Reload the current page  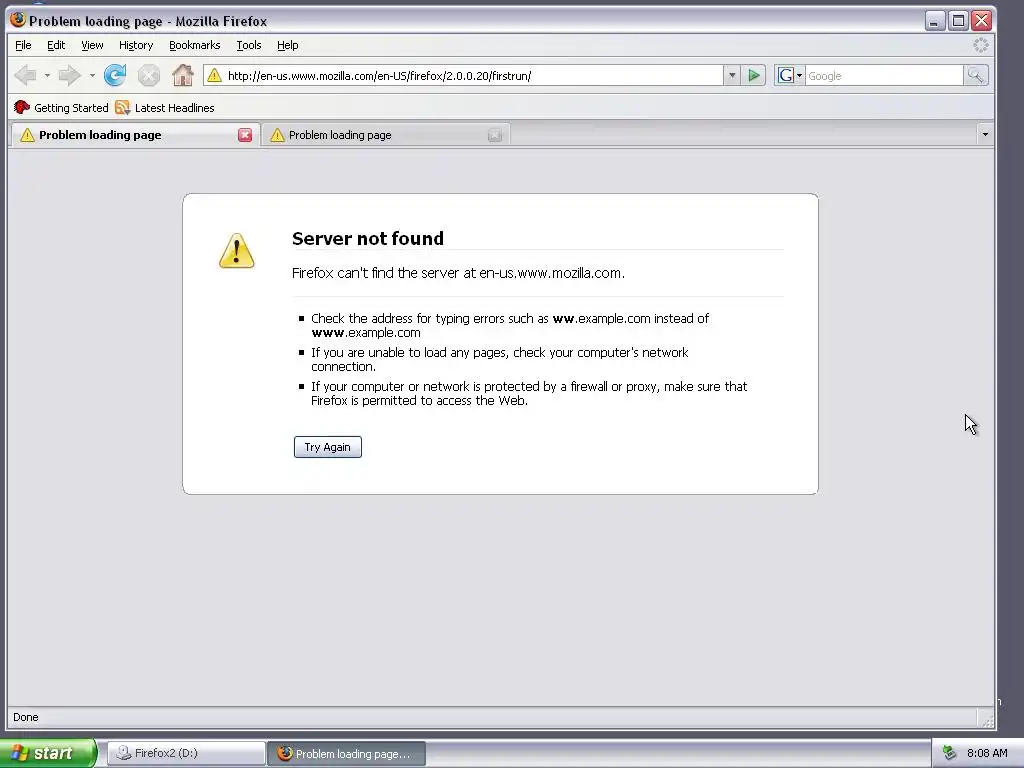tap(116, 75)
